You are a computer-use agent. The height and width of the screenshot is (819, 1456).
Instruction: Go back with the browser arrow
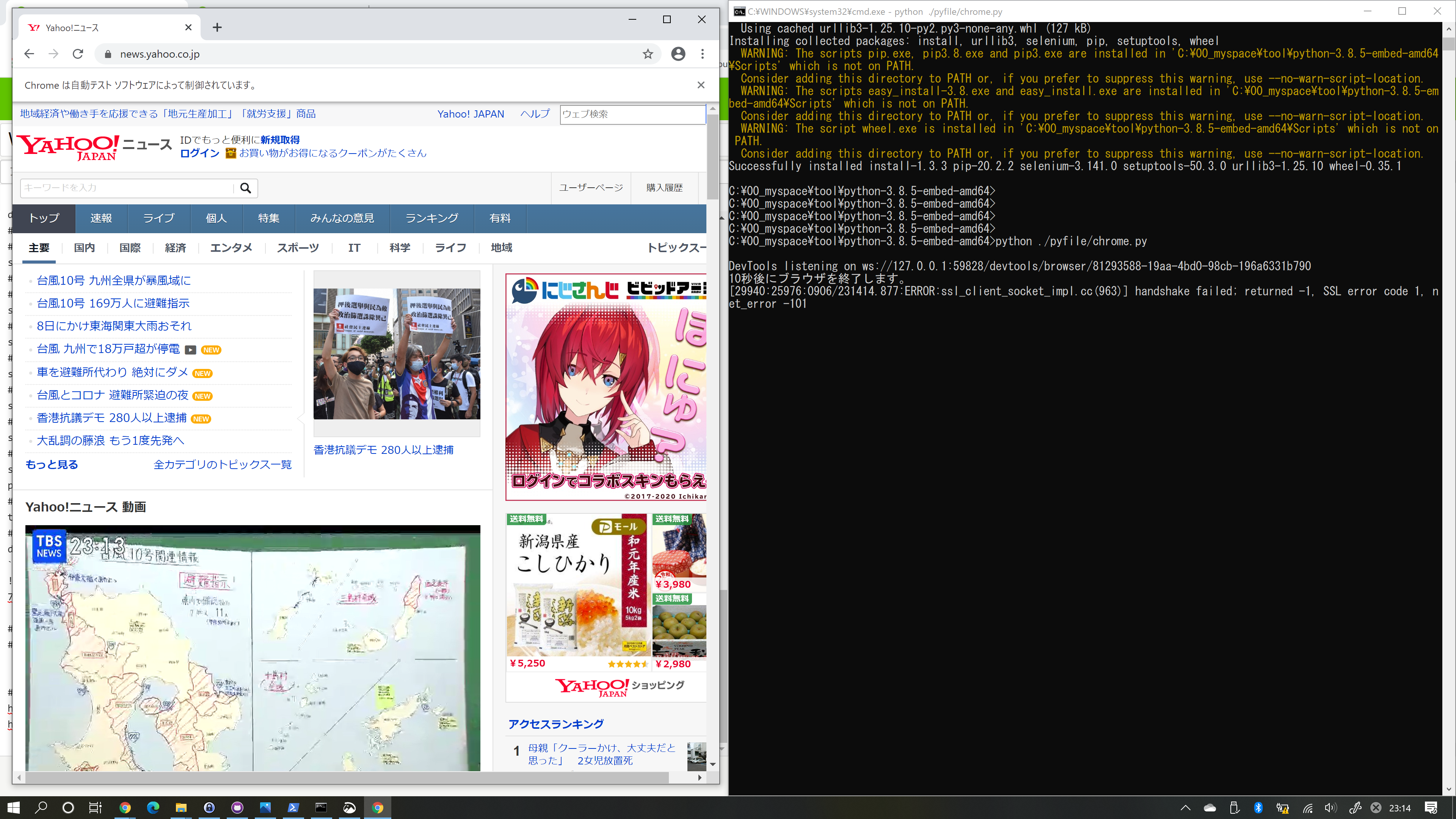click(x=30, y=54)
